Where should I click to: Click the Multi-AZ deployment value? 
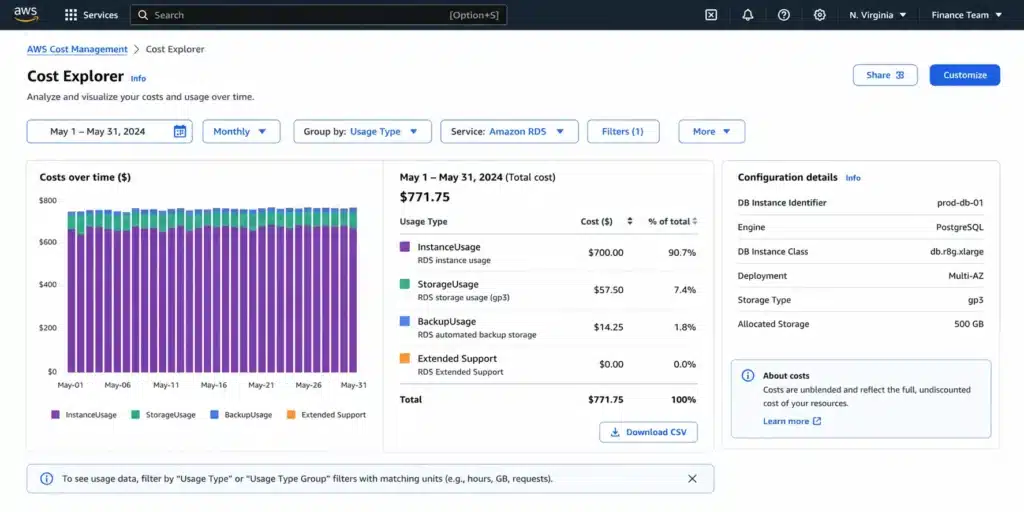coord(966,276)
